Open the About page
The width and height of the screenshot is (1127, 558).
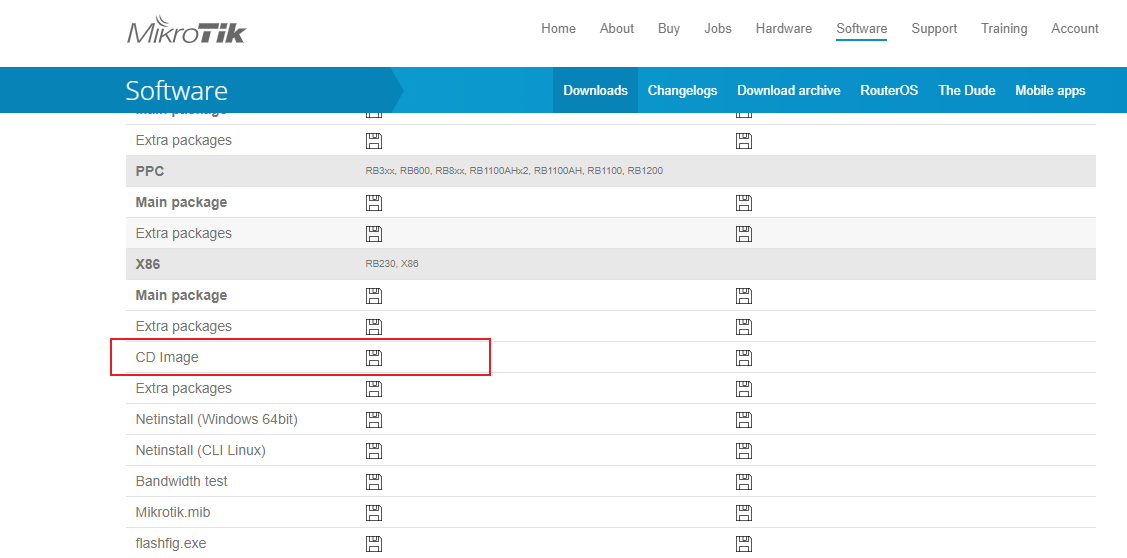click(617, 29)
